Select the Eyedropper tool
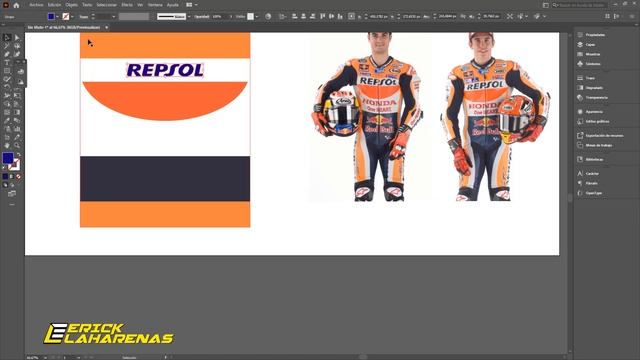640x360 pixels. [x=7, y=120]
